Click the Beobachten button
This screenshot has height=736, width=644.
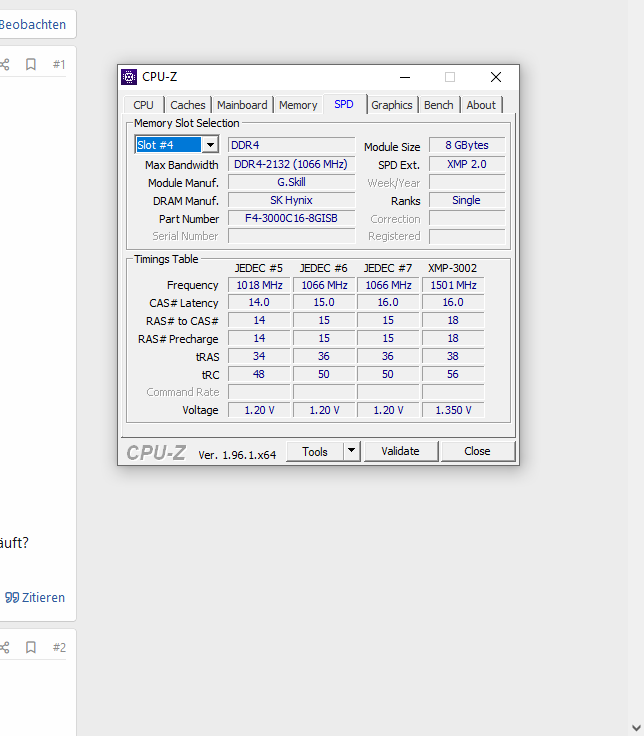coord(32,24)
